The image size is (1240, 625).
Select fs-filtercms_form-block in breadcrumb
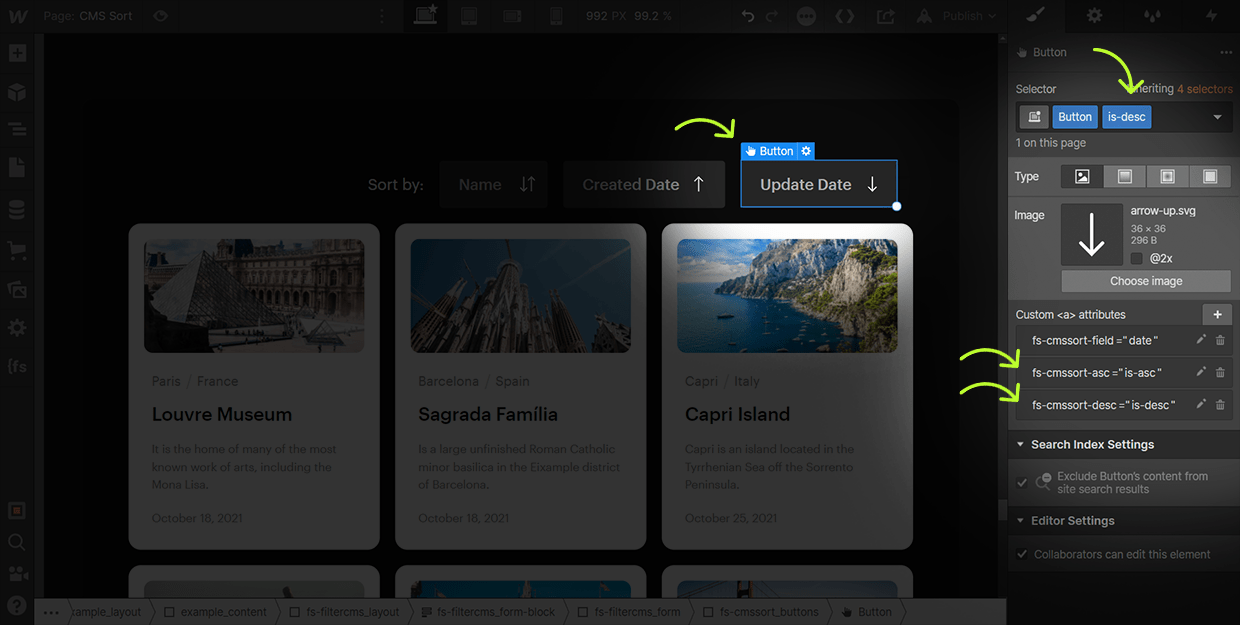489,612
